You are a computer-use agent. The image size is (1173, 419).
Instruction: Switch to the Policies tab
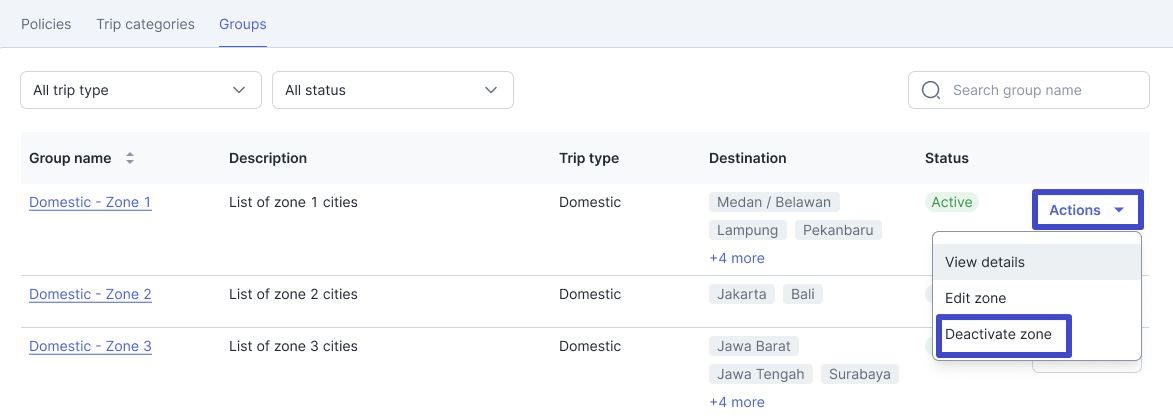tap(46, 24)
